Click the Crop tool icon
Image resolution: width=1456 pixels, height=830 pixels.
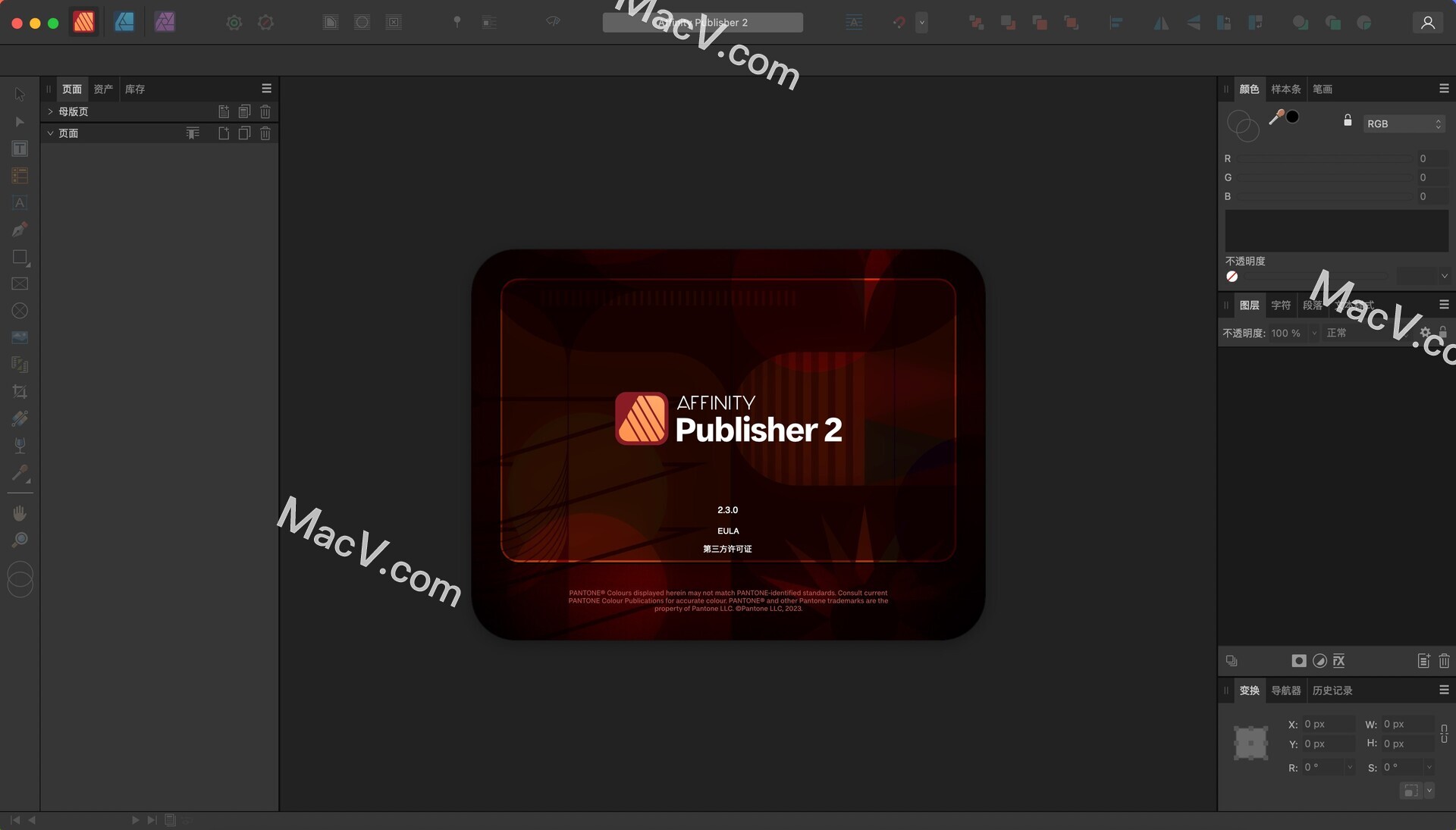point(19,391)
